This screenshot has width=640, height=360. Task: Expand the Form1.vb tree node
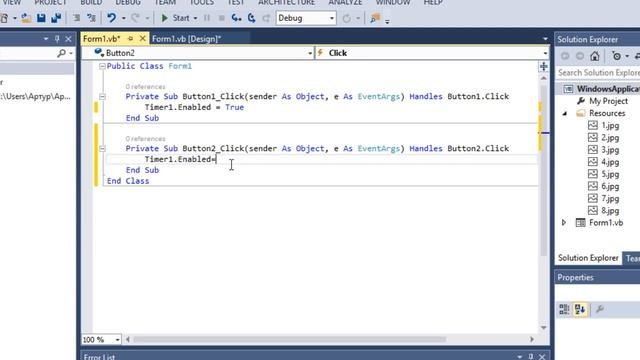click(564, 223)
